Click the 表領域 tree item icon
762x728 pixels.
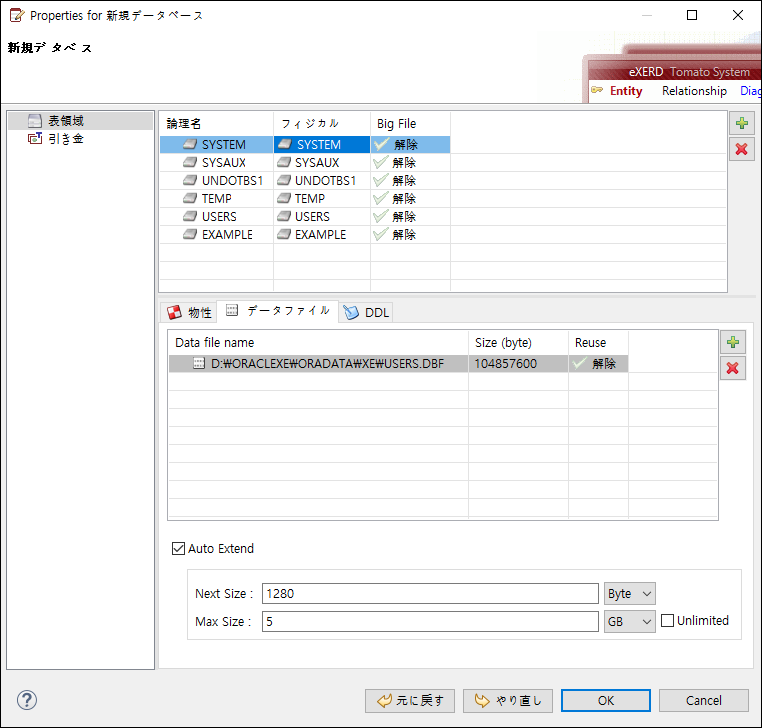(35, 121)
